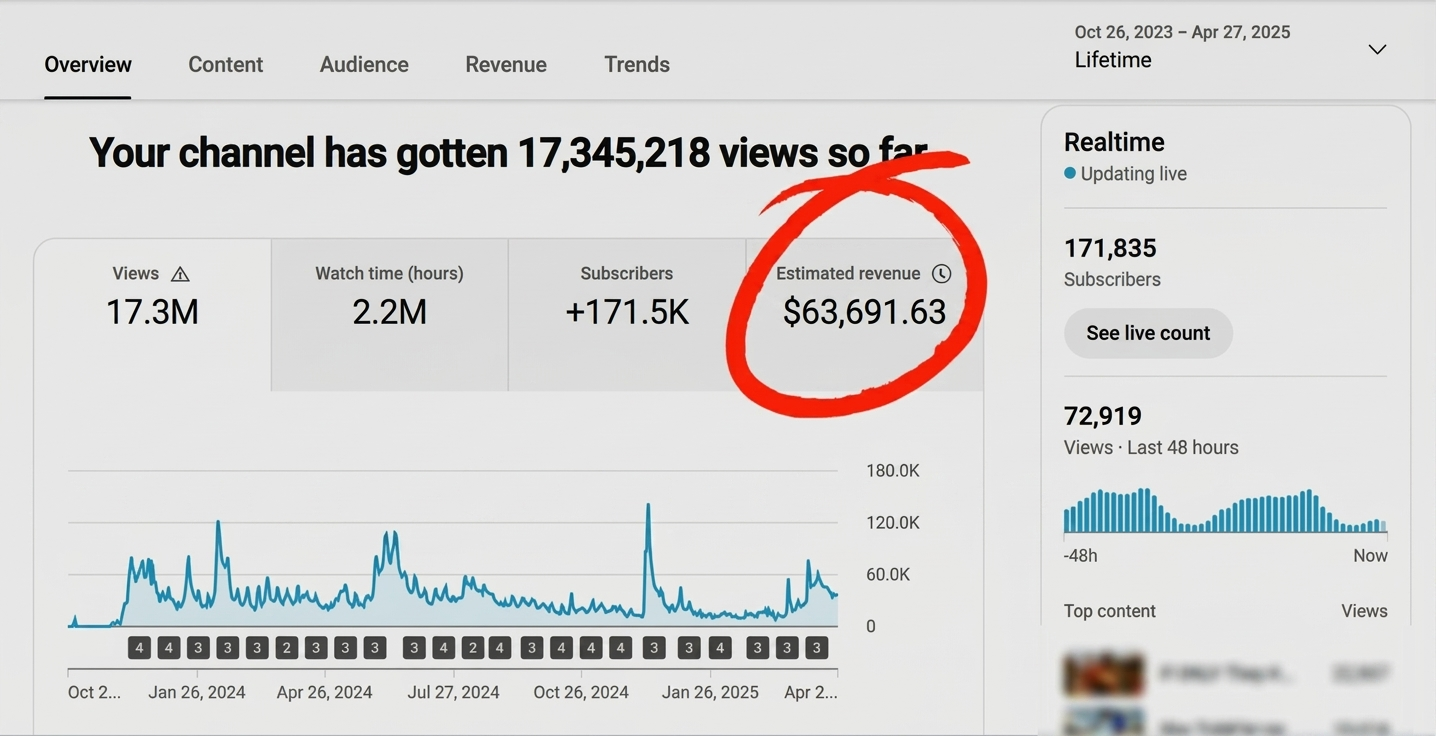Viewport: 1436px width, 736px height.
Task: Click the Jan 26, 2025 axis date
Action: (710, 692)
